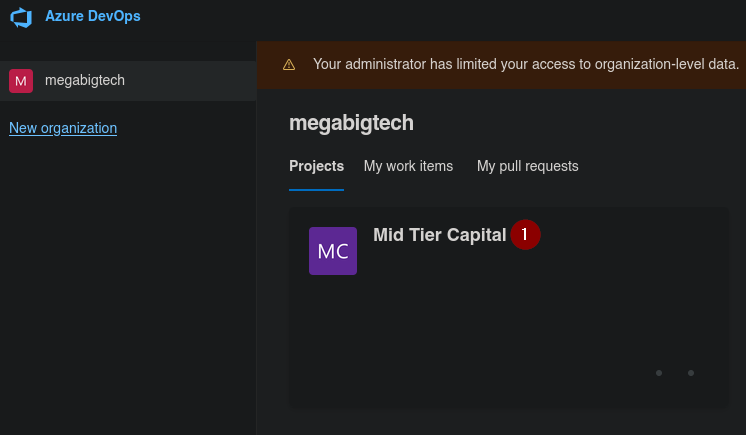Open the Mid Tier Capital project title

439,235
